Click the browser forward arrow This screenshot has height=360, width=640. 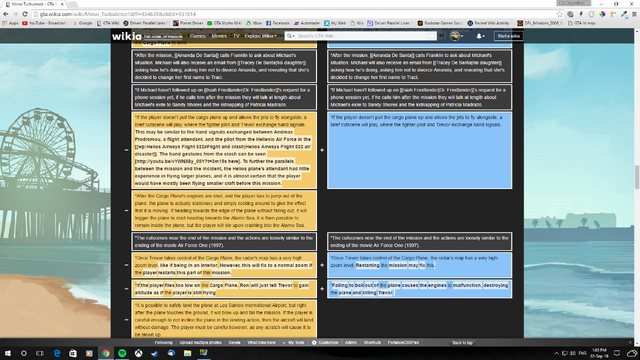[16, 14]
